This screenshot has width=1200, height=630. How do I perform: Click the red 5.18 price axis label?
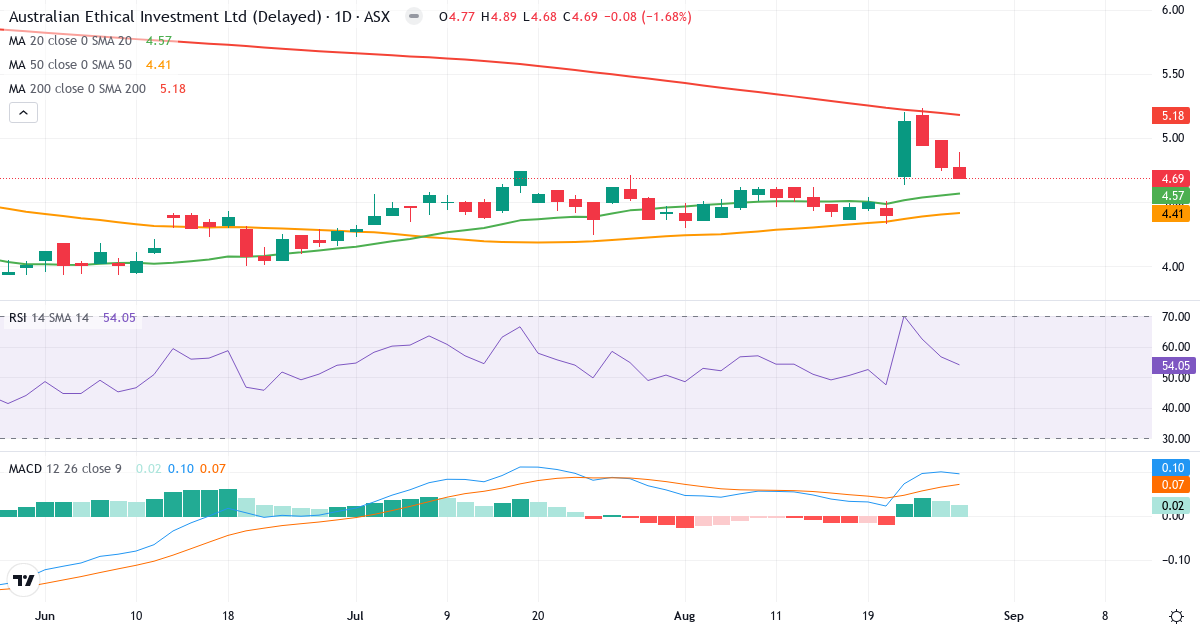pyautogui.click(x=1170, y=115)
